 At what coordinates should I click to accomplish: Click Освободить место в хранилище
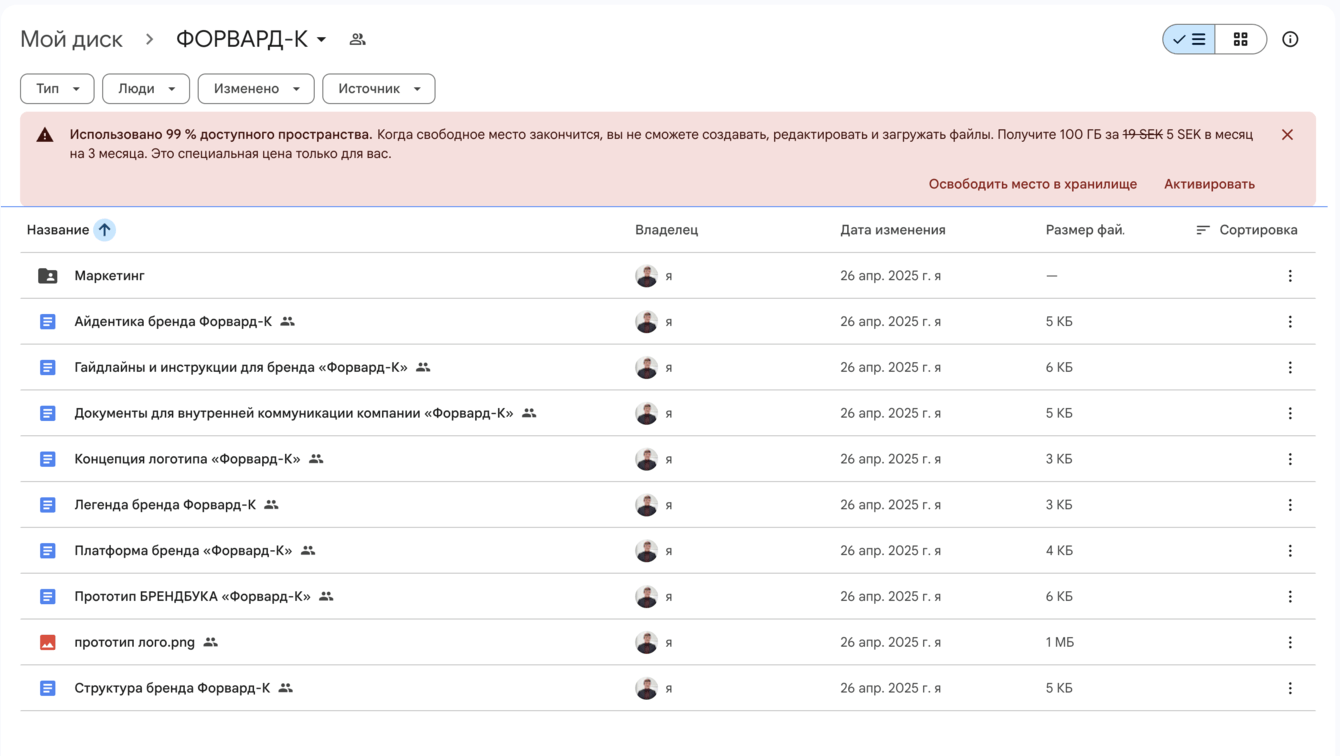pyautogui.click(x=1033, y=184)
